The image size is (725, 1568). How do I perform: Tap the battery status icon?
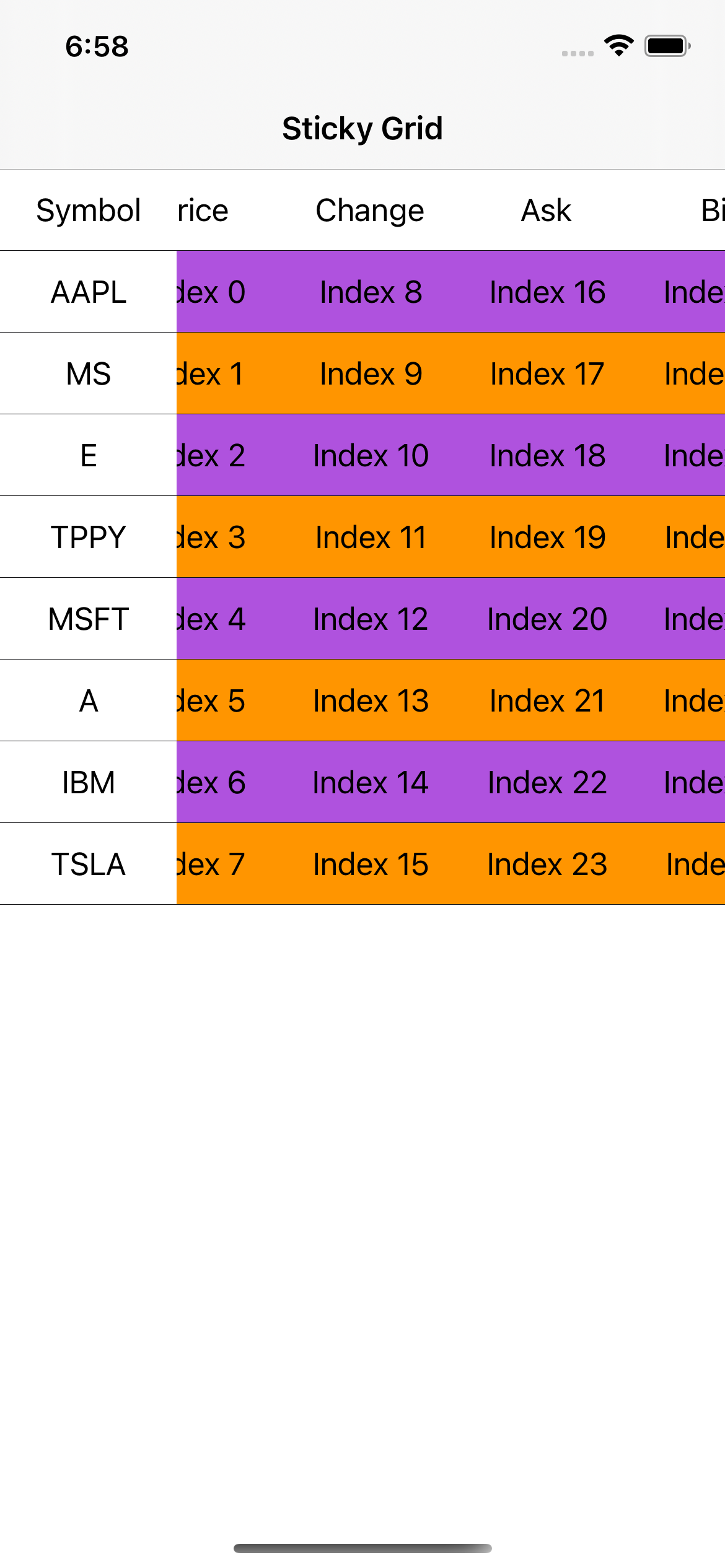point(667,46)
